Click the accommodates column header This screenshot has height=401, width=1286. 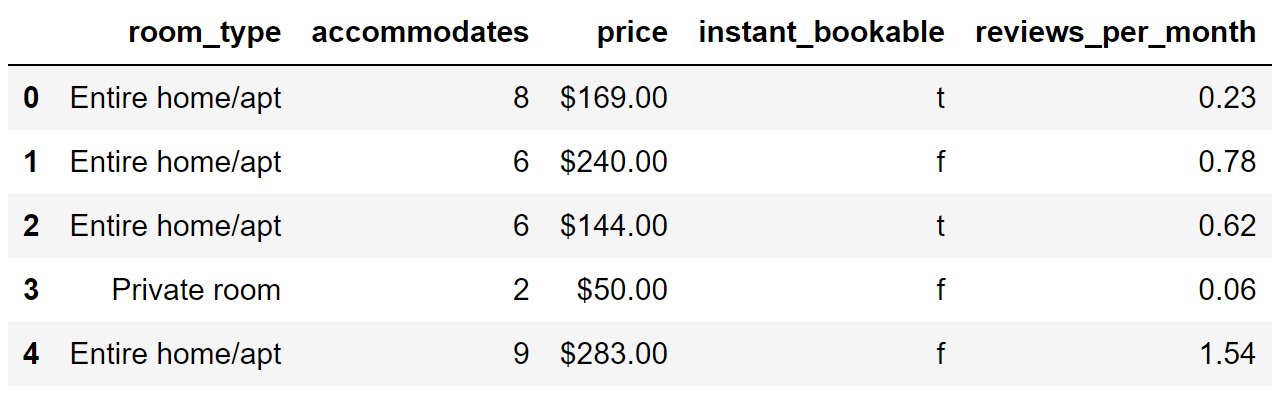click(x=420, y=33)
